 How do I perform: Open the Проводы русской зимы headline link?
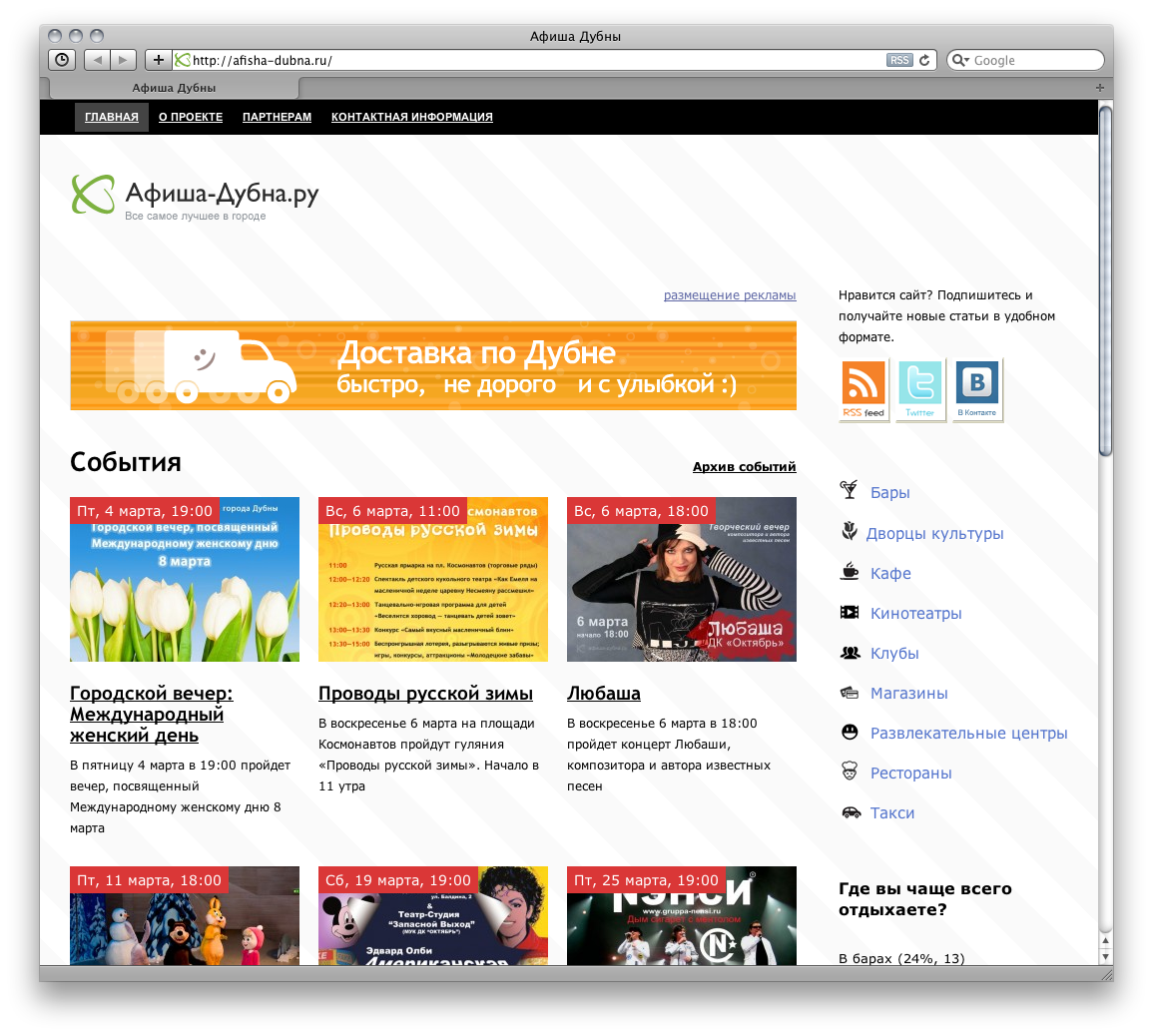pos(425,694)
